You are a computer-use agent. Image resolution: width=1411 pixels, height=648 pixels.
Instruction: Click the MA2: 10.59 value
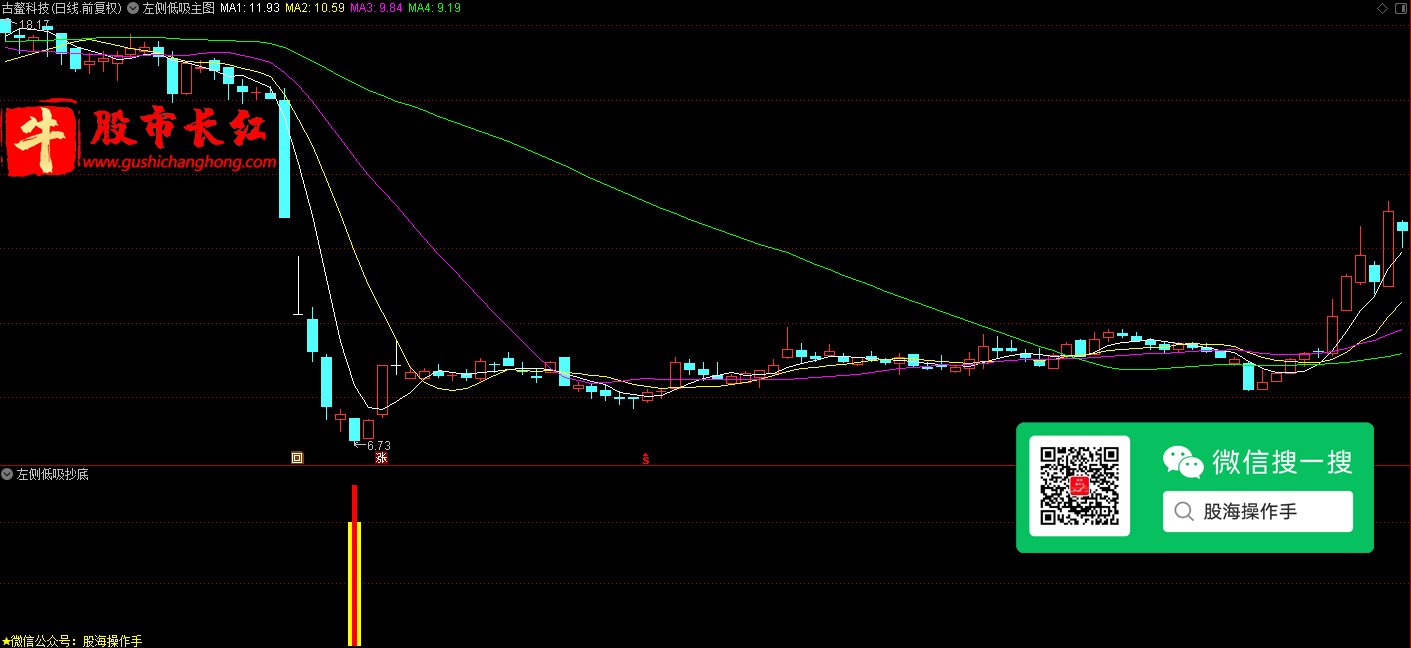click(x=315, y=8)
